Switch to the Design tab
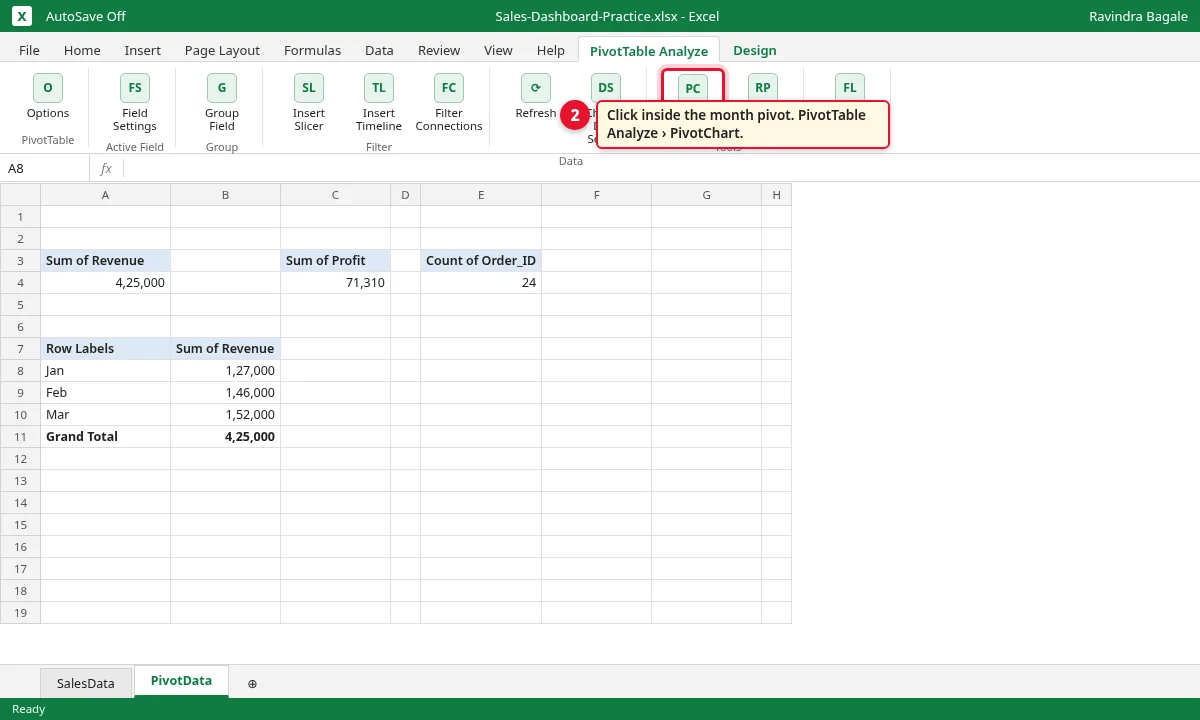Image resolution: width=1200 pixels, height=720 pixels. click(x=754, y=50)
